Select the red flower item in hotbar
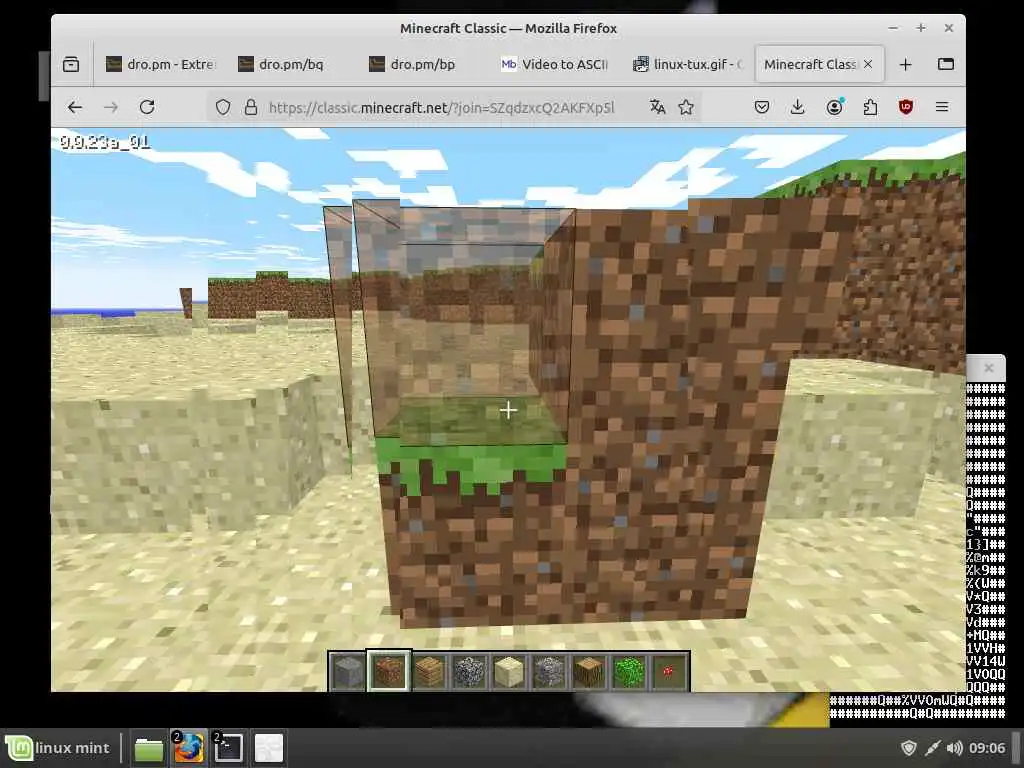 click(668, 671)
